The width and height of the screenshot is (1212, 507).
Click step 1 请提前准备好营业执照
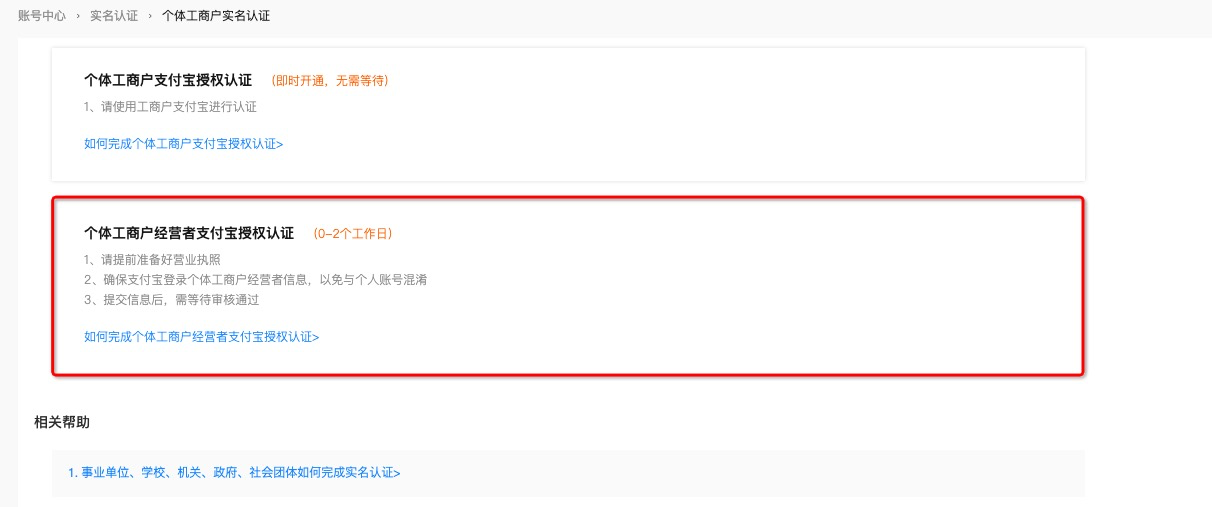[153, 260]
